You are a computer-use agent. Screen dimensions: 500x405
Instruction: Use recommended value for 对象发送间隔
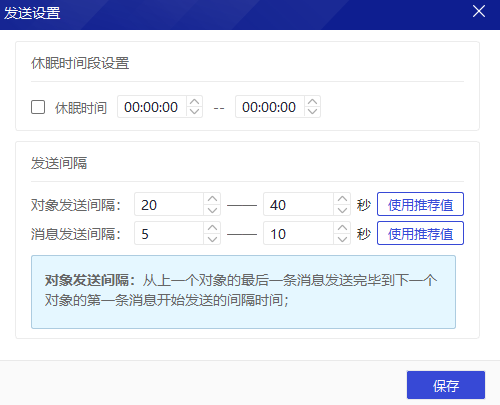coord(420,204)
